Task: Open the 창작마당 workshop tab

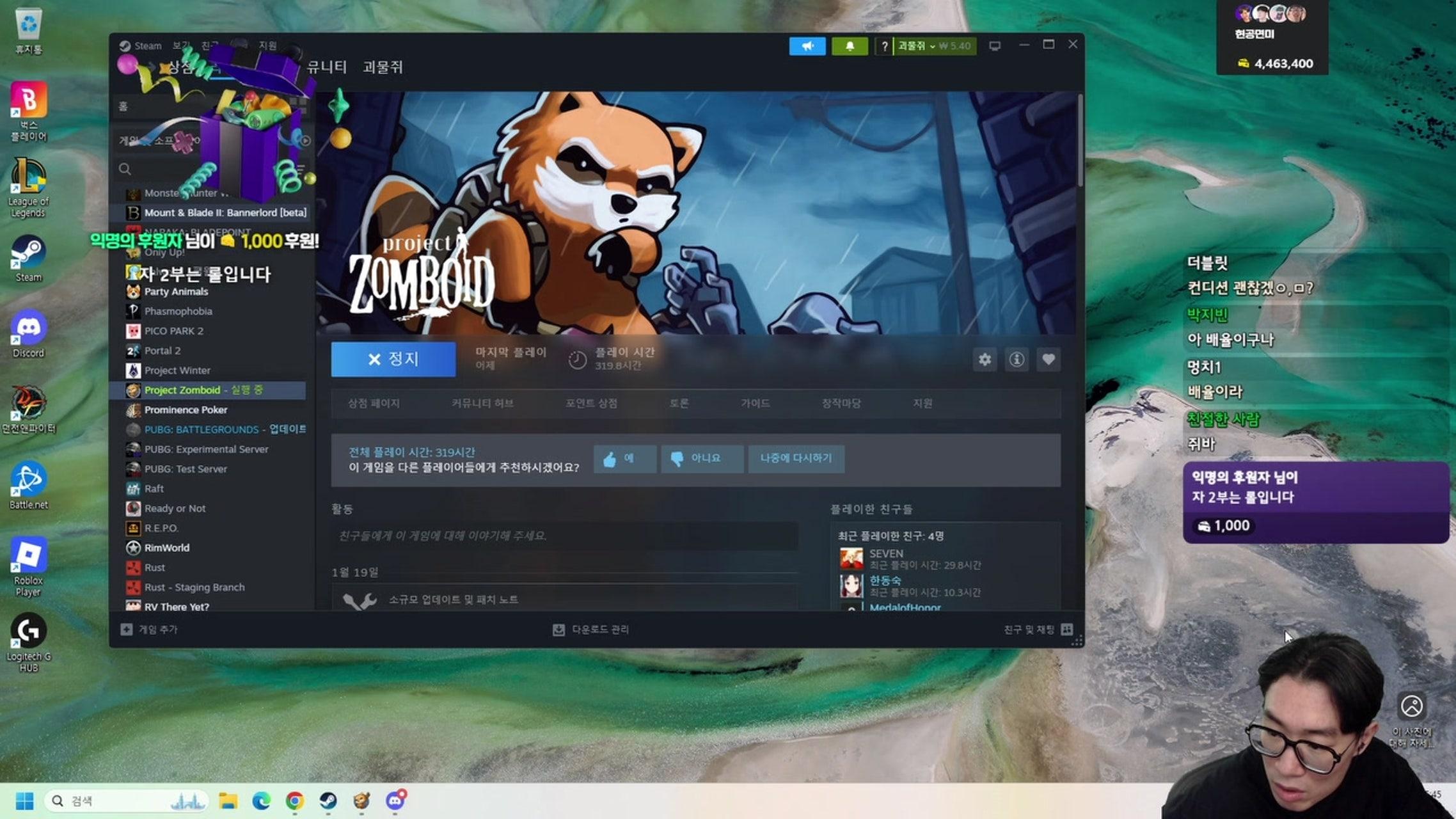Action: coord(841,403)
